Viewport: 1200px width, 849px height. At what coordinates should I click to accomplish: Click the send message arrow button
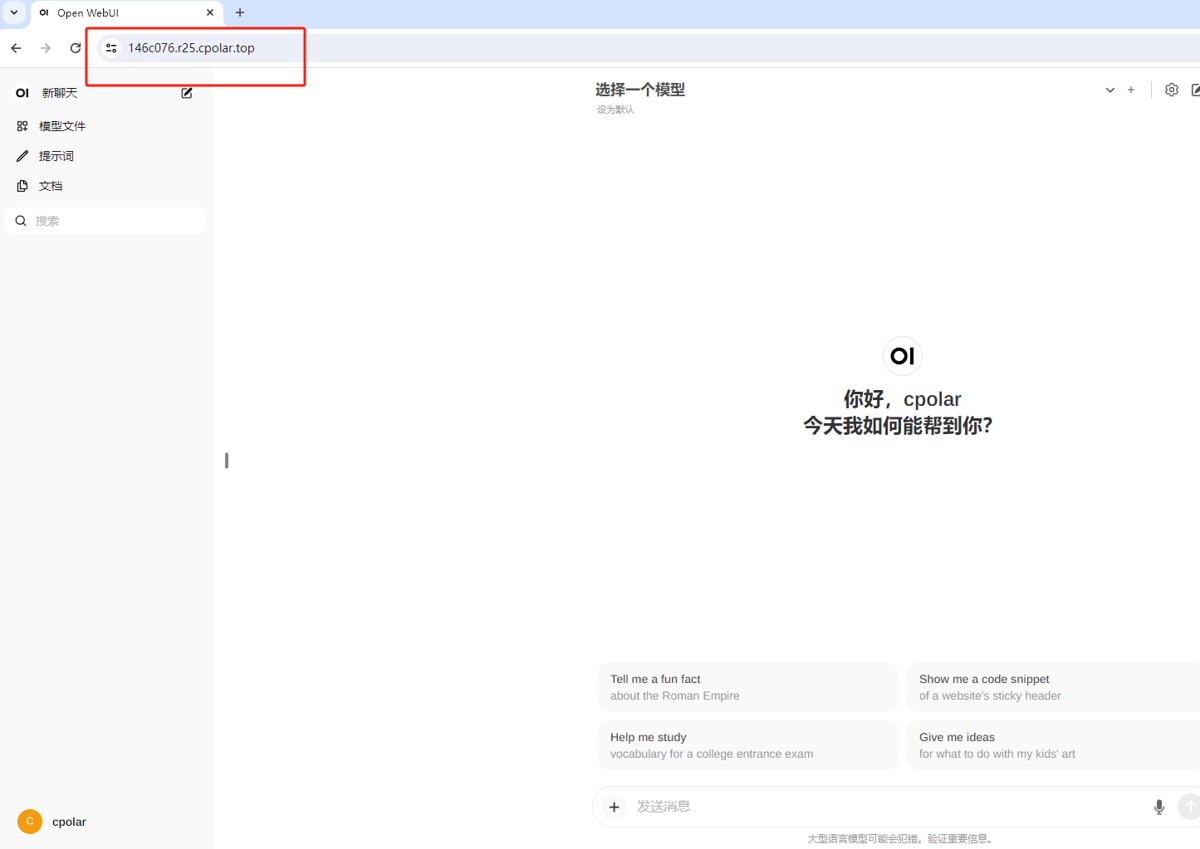1189,806
